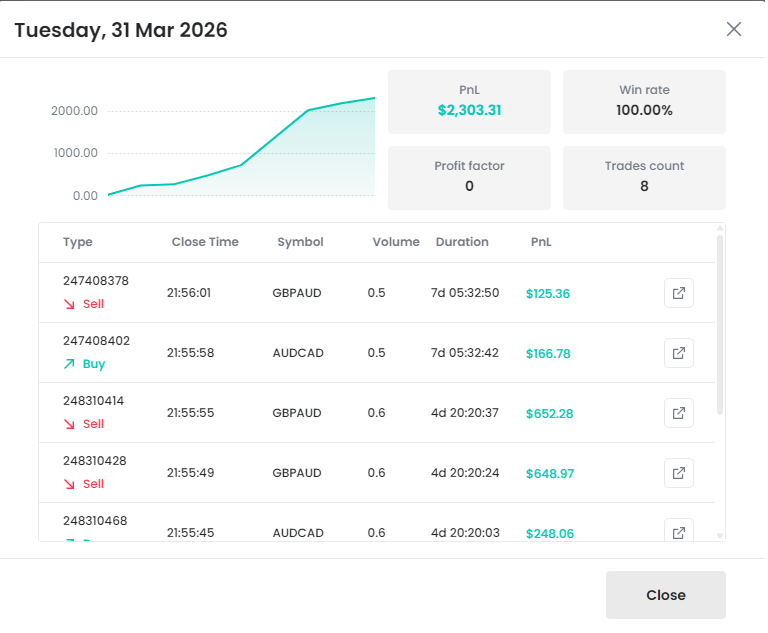Click the Close Time column header
Image resolution: width=768 pixels, height=633 pixels.
tap(205, 242)
